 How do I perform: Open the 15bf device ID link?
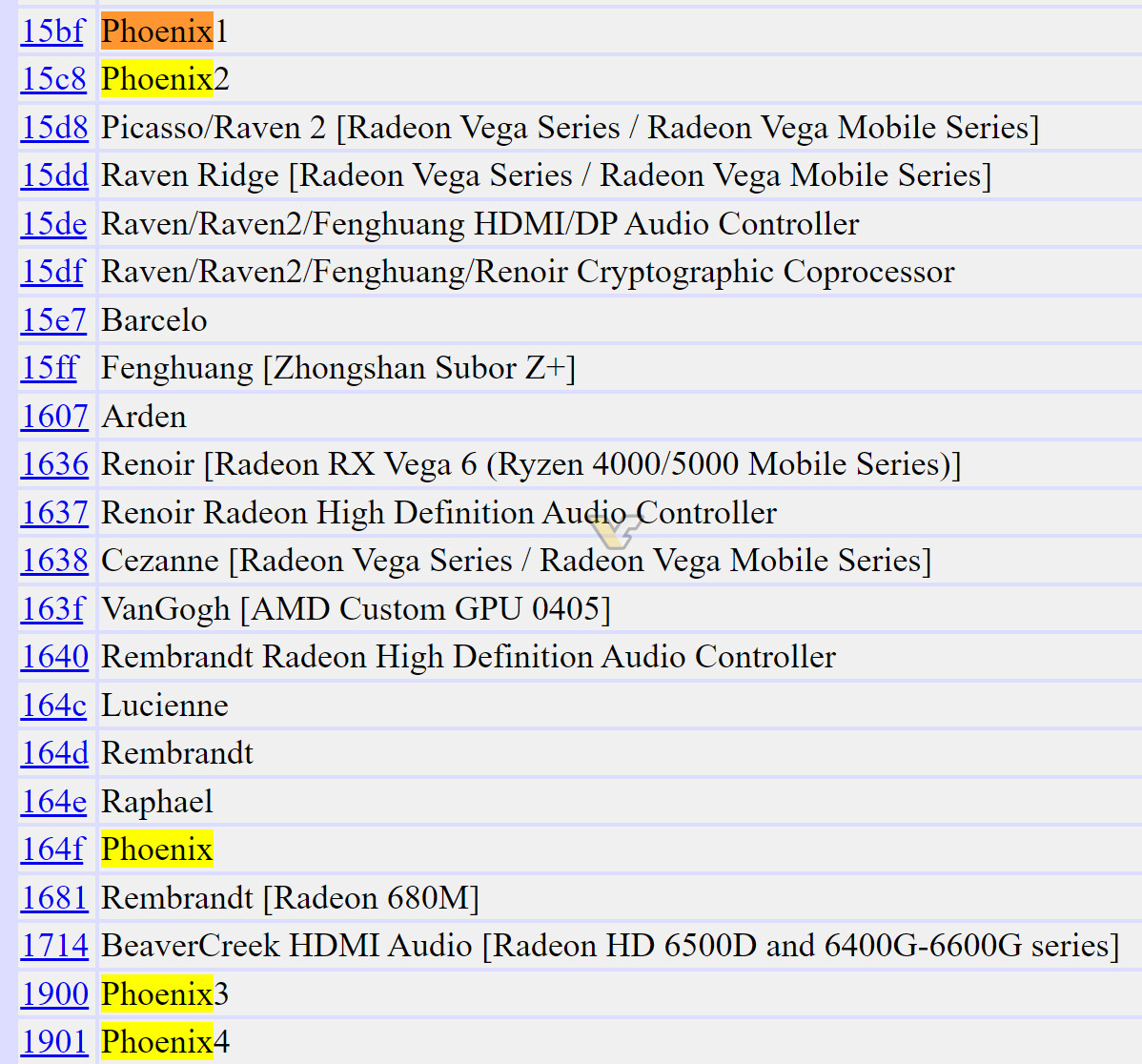[x=52, y=31]
